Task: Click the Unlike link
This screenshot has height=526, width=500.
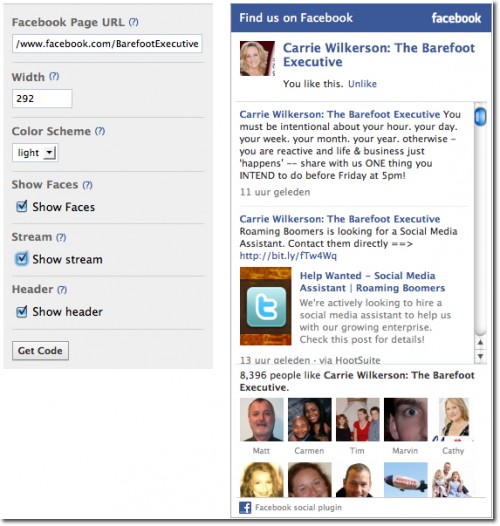Action: click(362, 84)
